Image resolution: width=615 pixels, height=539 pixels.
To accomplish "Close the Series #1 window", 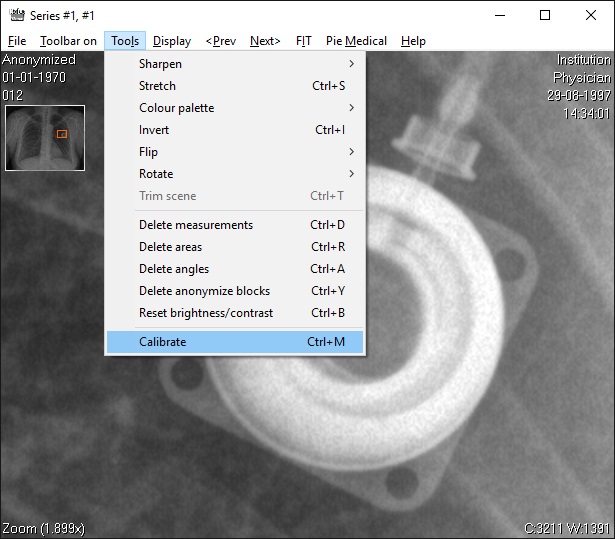I will point(591,15).
